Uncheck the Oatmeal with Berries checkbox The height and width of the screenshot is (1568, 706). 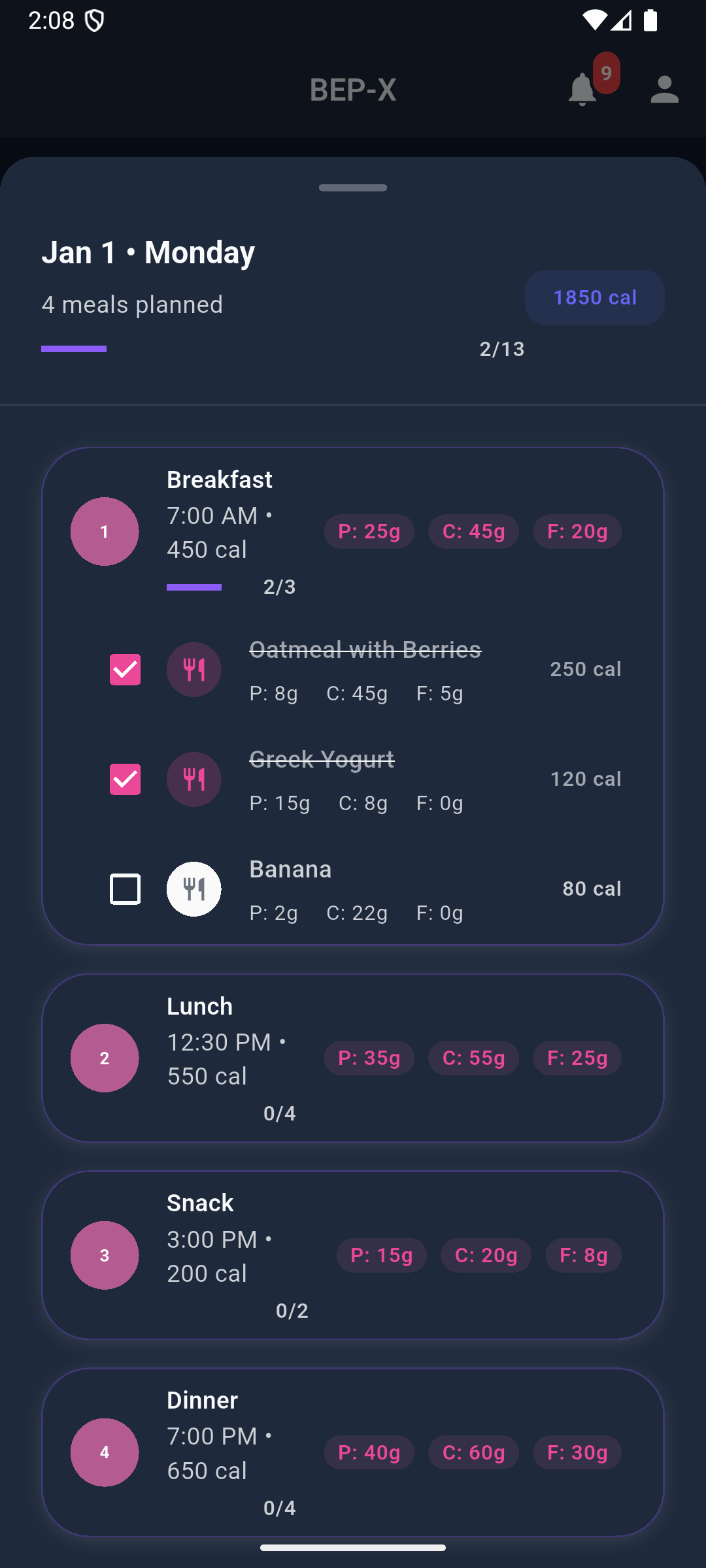click(125, 670)
